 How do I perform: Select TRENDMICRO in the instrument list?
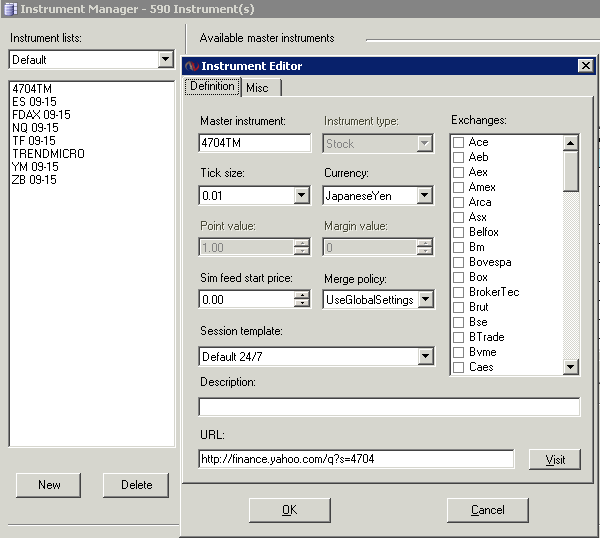pyautogui.click(x=48, y=154)
